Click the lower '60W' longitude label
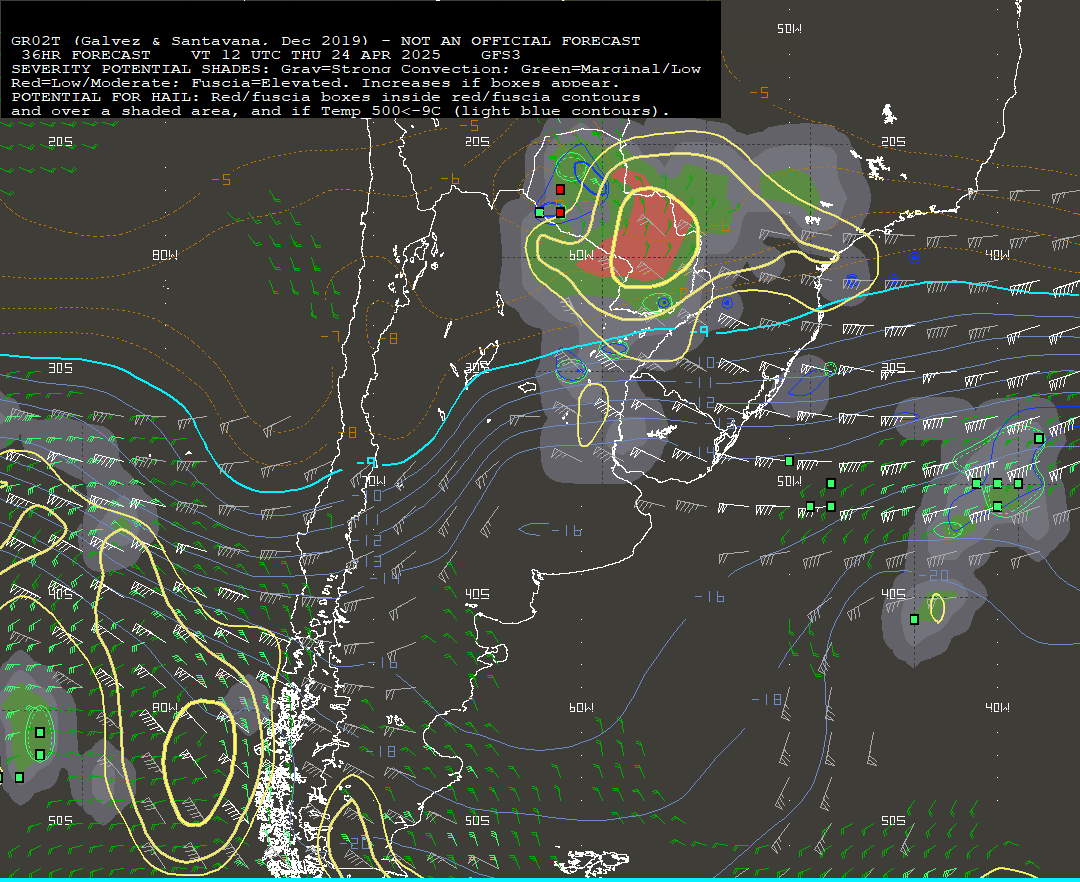1080x882 pixels. pyautogui.click(x=581, y=707)
